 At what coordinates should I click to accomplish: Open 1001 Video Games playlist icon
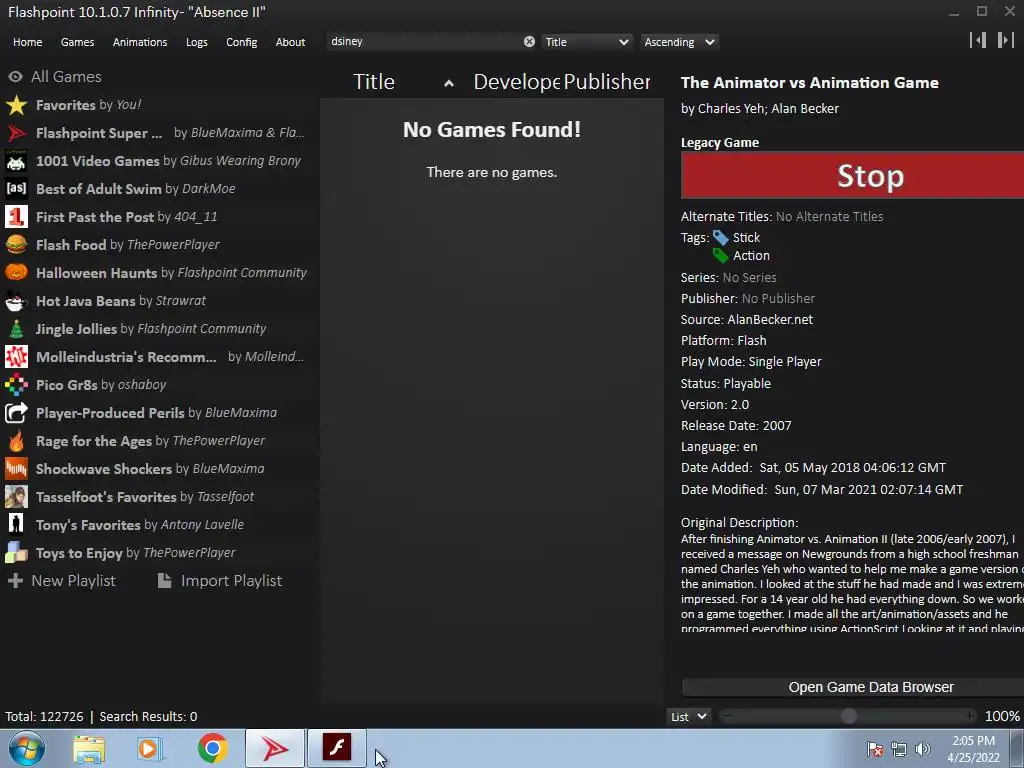[x=16, y=161]
